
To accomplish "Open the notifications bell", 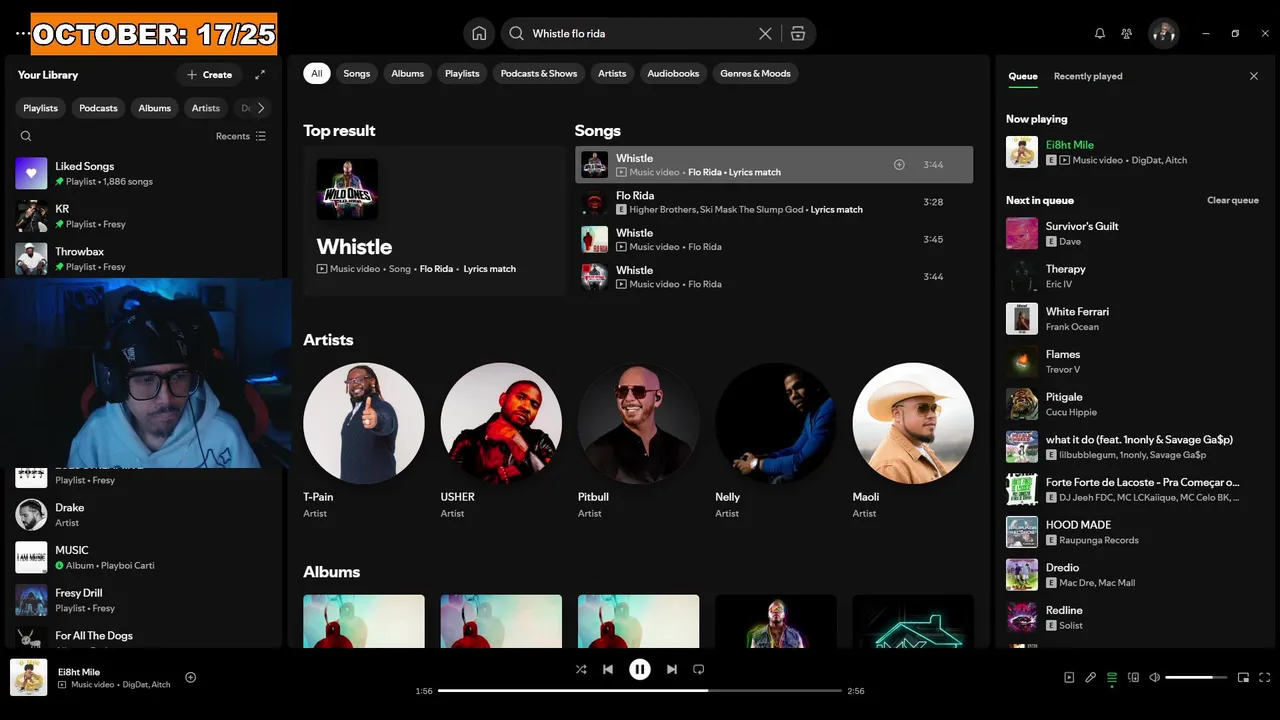I will [x=1100, y=33].
